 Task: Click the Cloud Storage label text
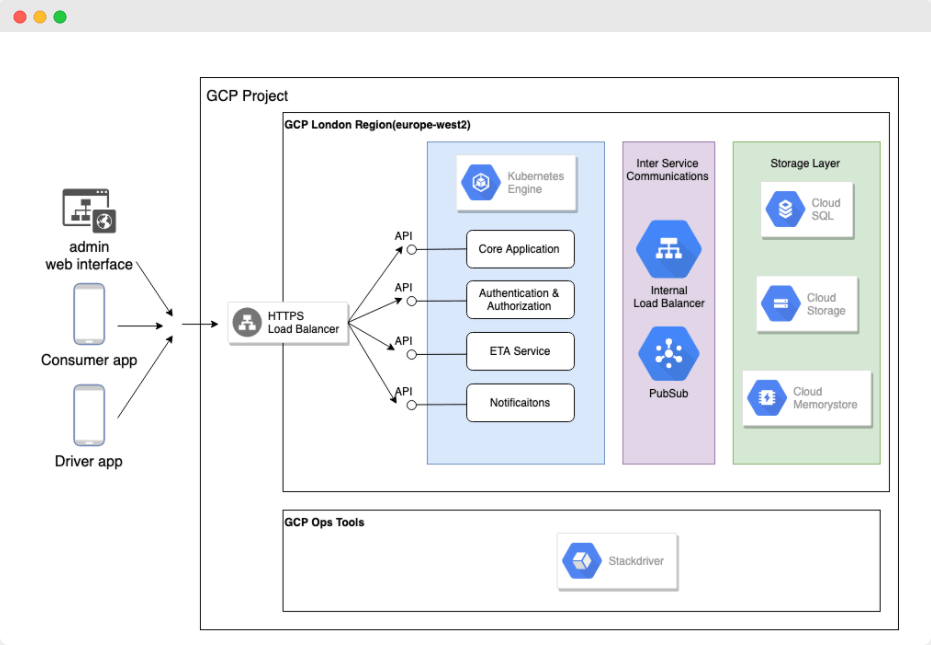826,304
